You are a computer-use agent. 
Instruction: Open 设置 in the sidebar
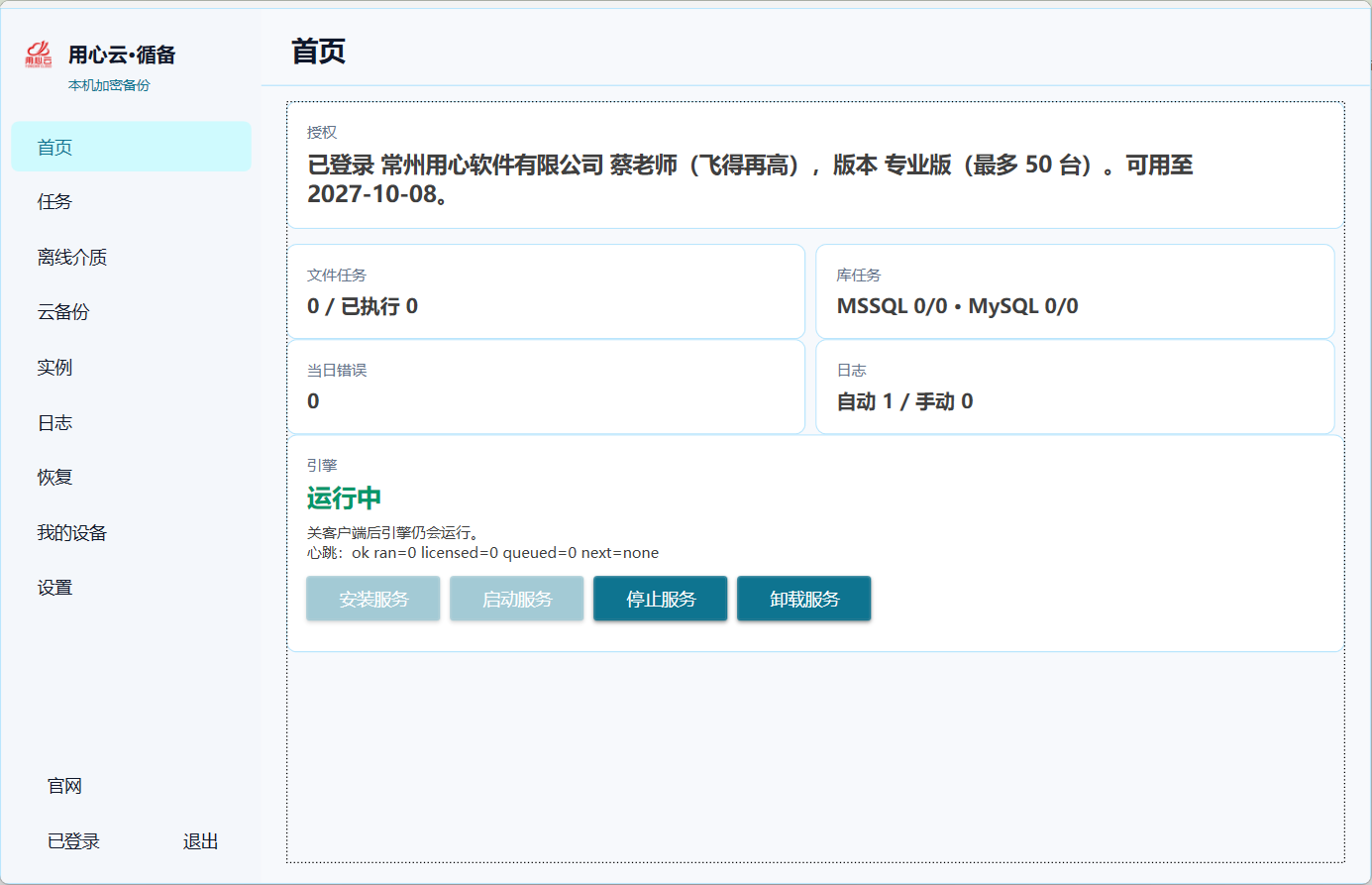point(131,588)
